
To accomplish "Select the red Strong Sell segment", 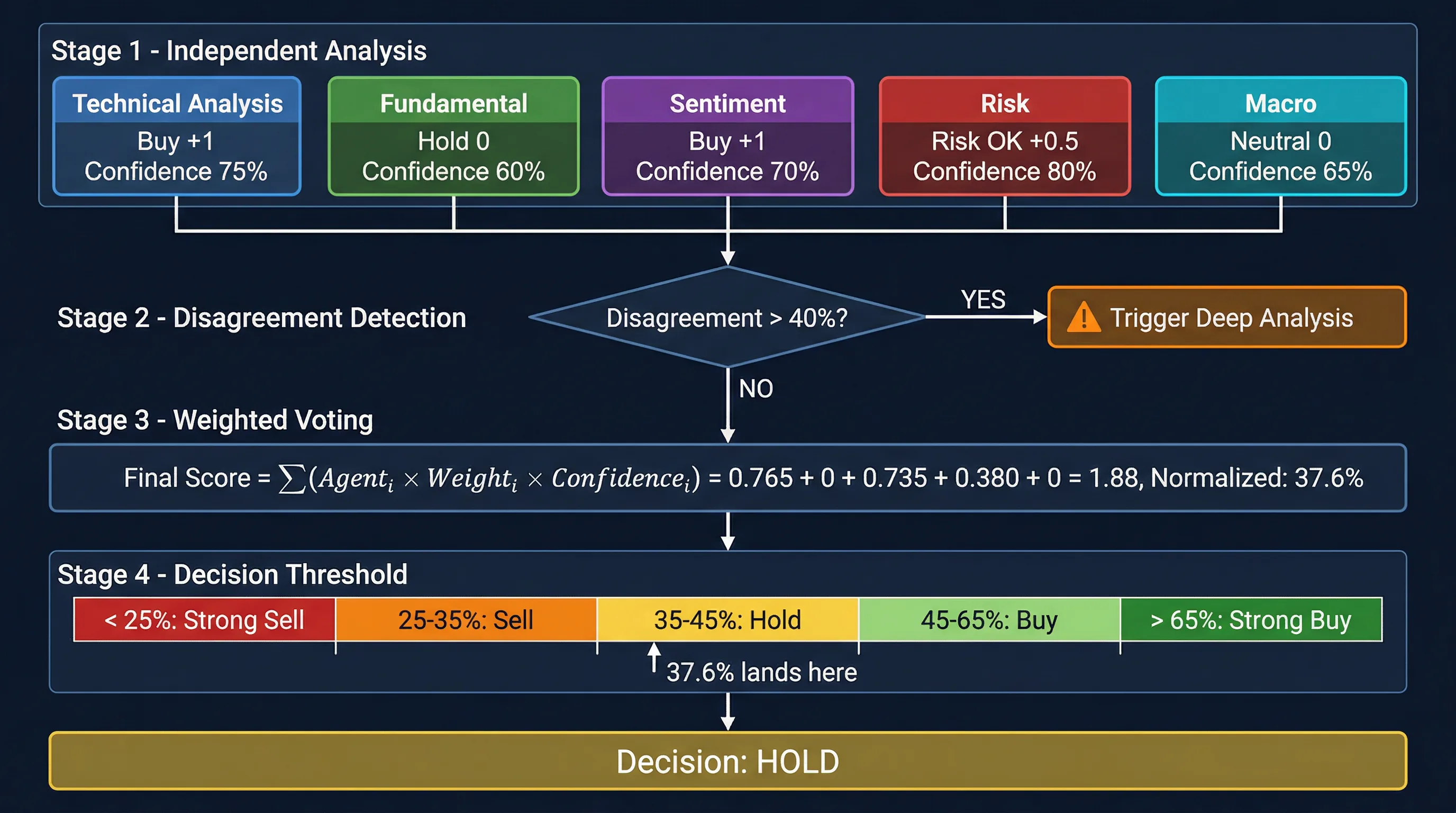I will (x=205, y=620).
